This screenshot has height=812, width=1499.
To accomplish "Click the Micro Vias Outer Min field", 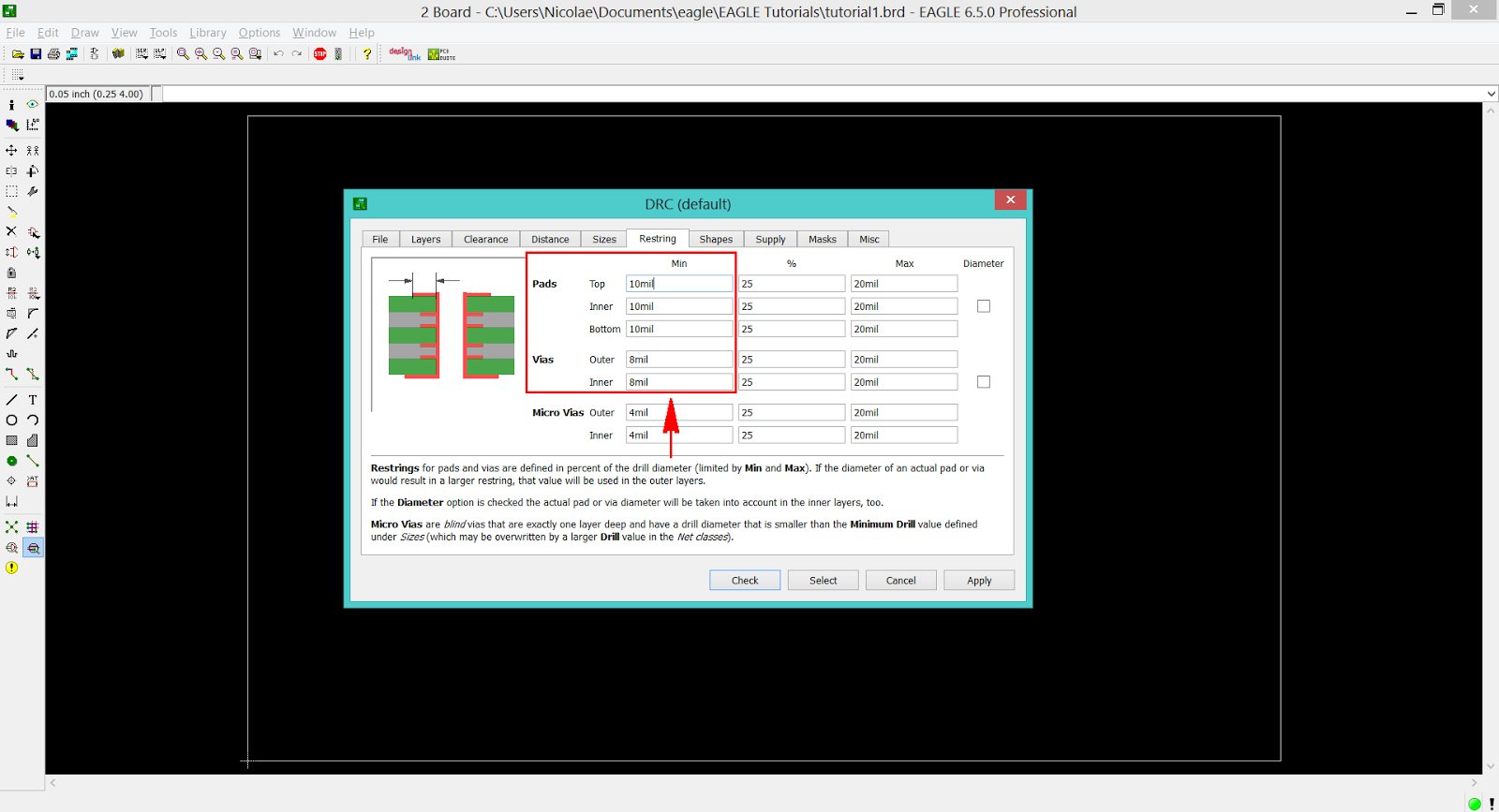I will 679,412.
